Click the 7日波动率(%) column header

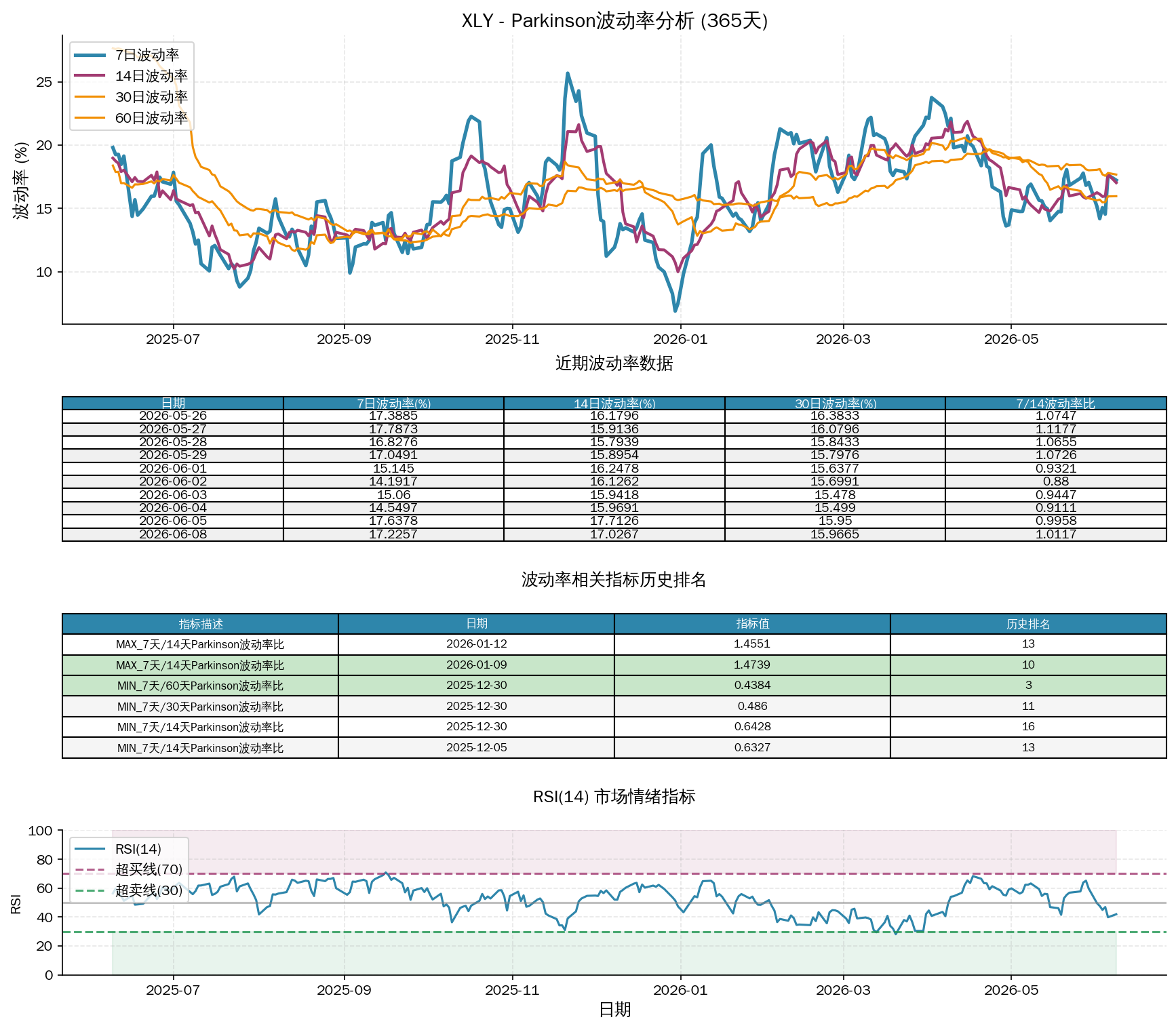click(x=394, y=403)
